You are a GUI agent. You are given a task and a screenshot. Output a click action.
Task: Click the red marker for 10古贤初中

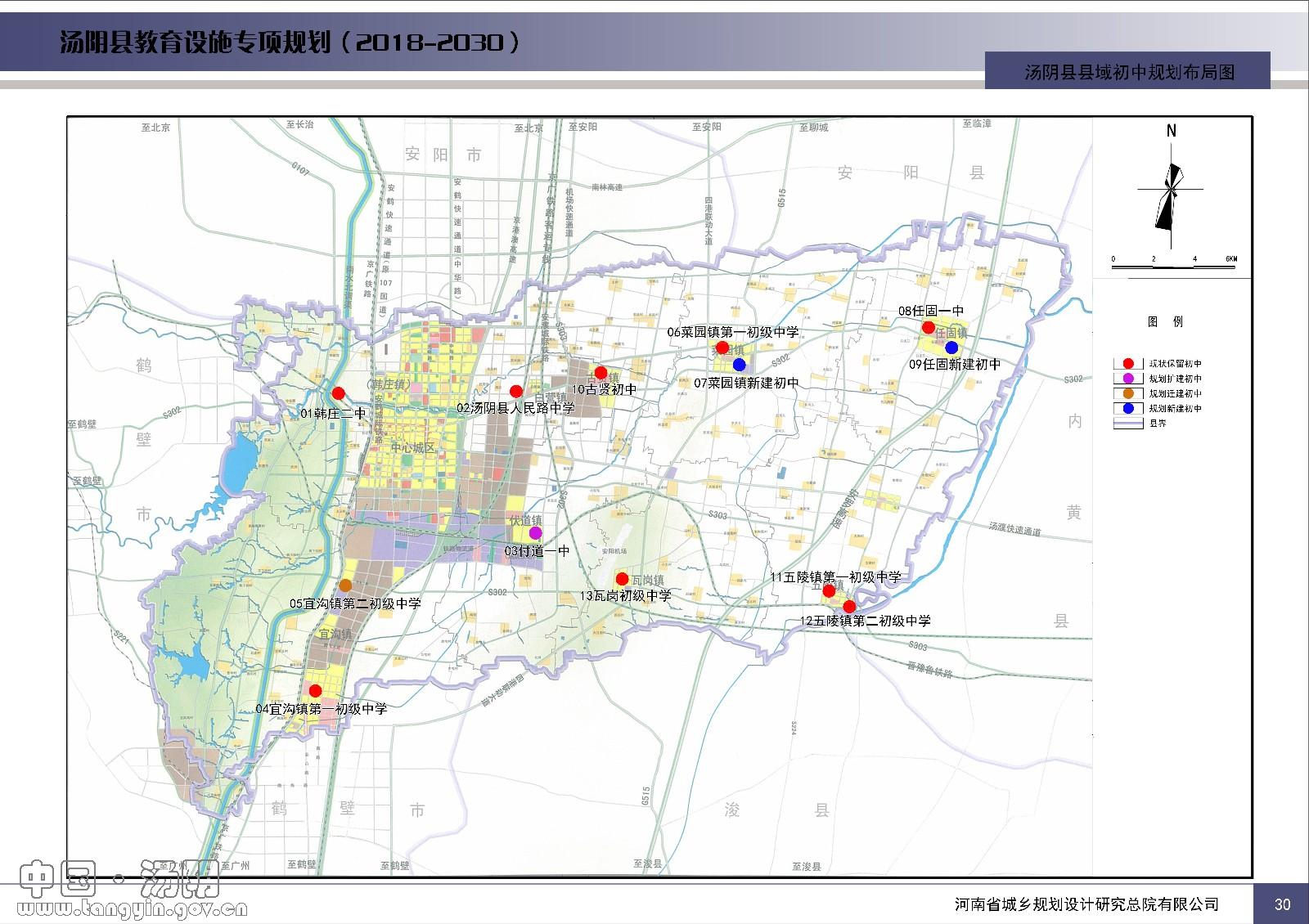[x=601, y=373]
